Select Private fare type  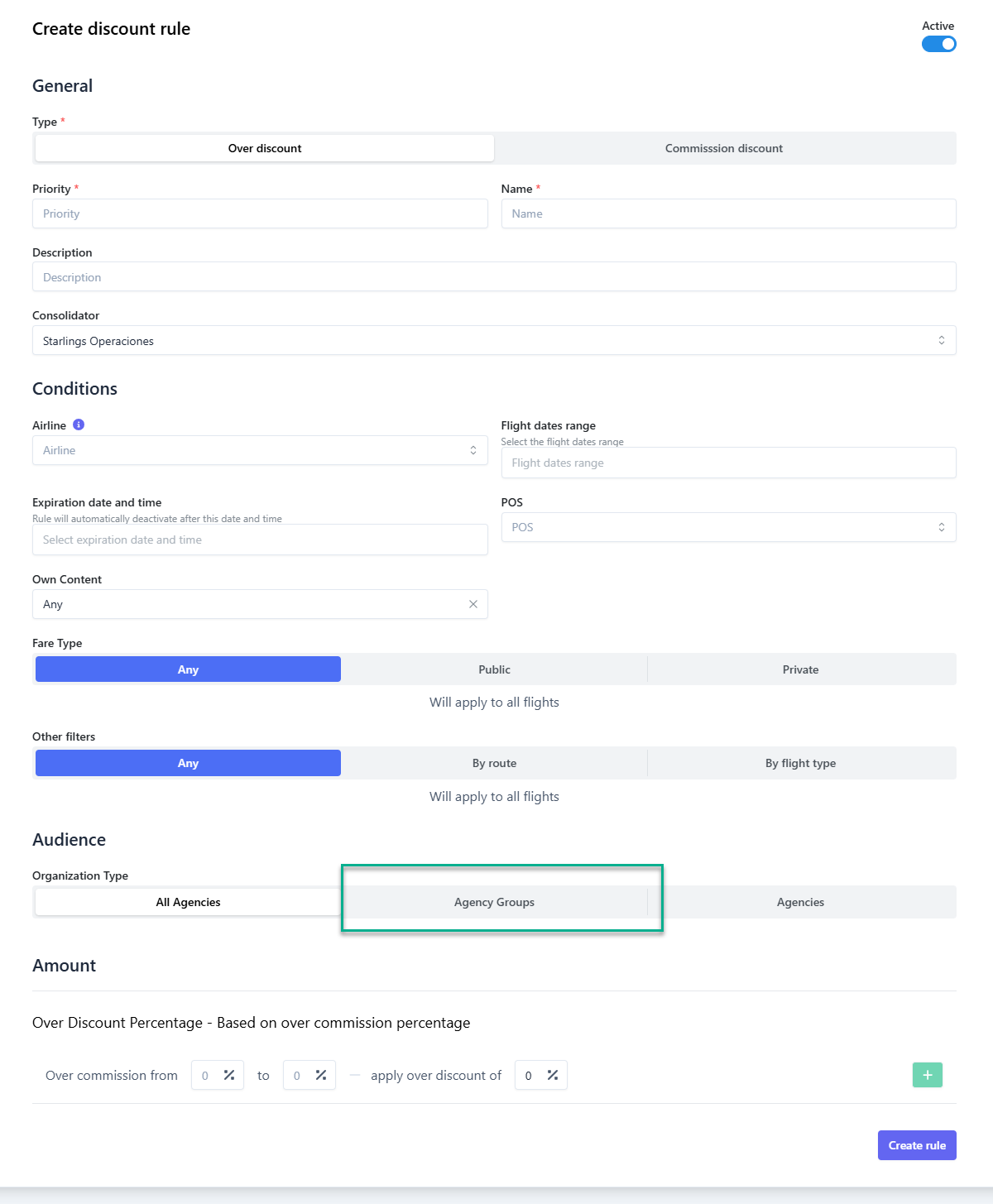(800, 669)
